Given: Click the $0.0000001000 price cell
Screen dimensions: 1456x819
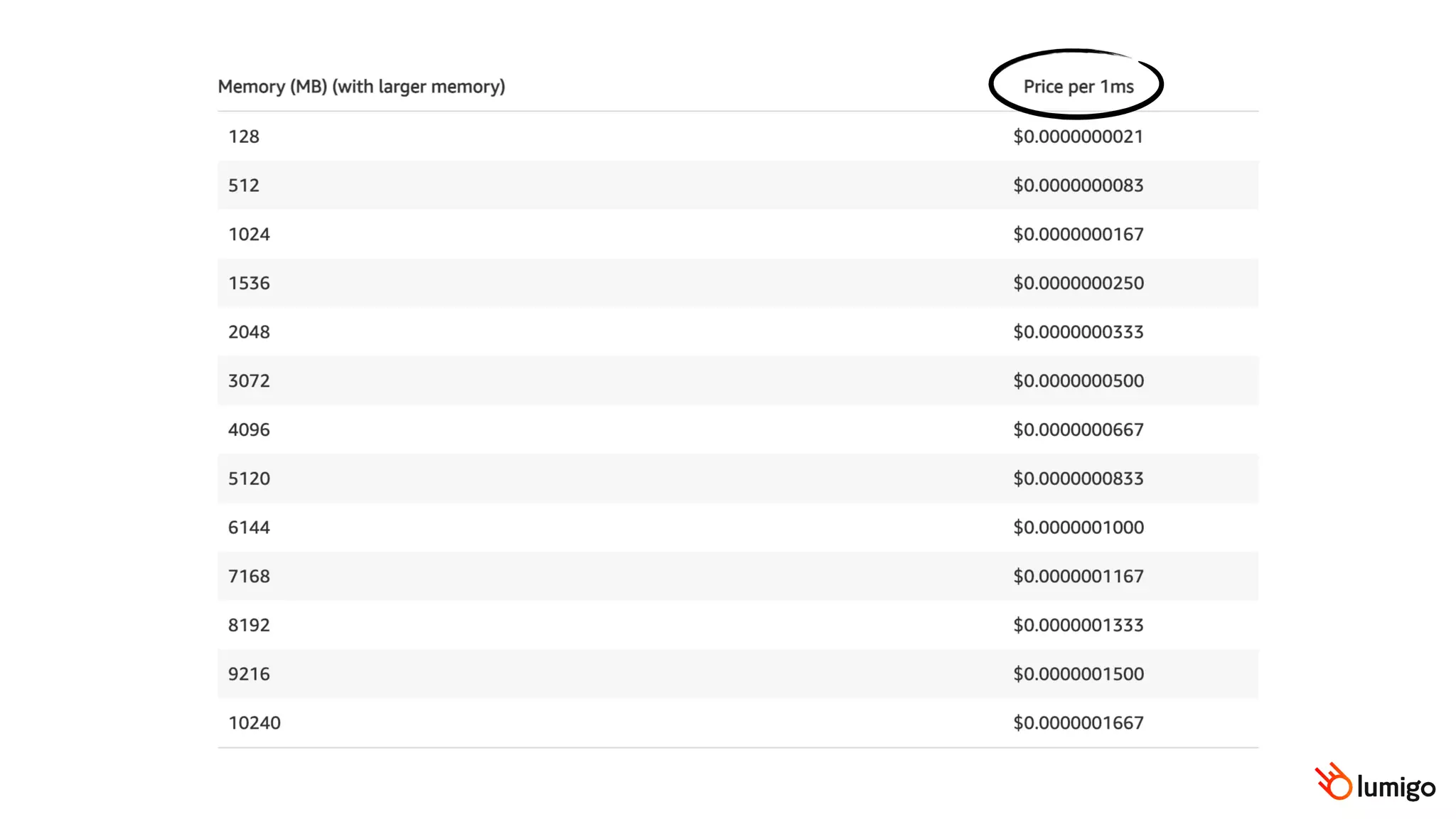Looking at the screenshot, I should tap(1078, 528).
